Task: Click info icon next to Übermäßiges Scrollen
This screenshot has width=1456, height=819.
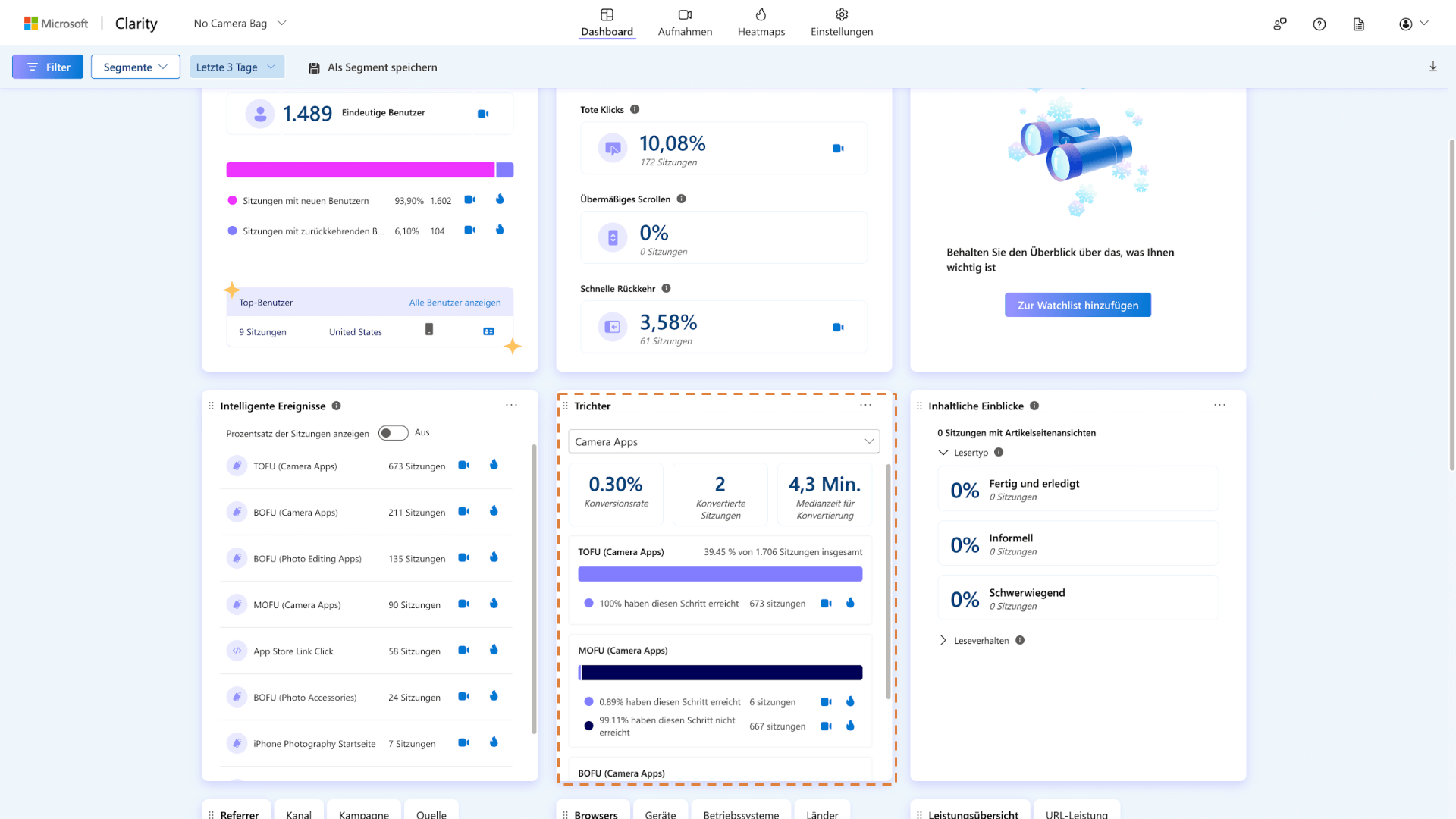Action: (x=681, y=199)
